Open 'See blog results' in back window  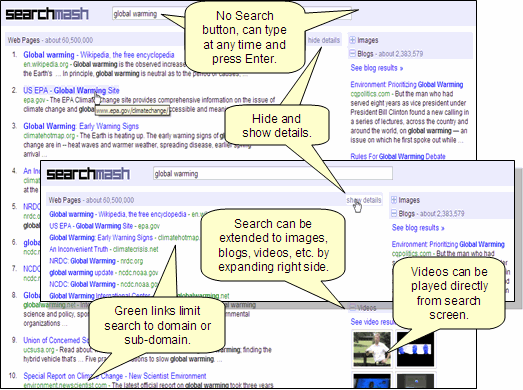click(377, 68)
